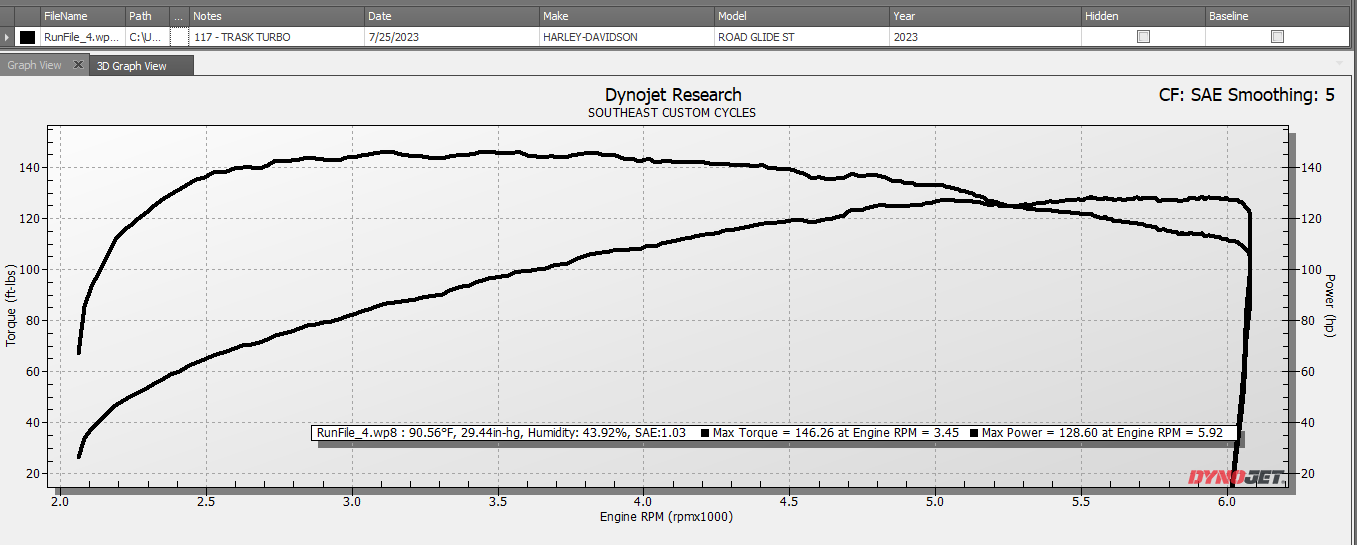Click the dotted-outline cell after the Path cell
The width and height of the screenshot is (1357, 545).
(179, 37)
